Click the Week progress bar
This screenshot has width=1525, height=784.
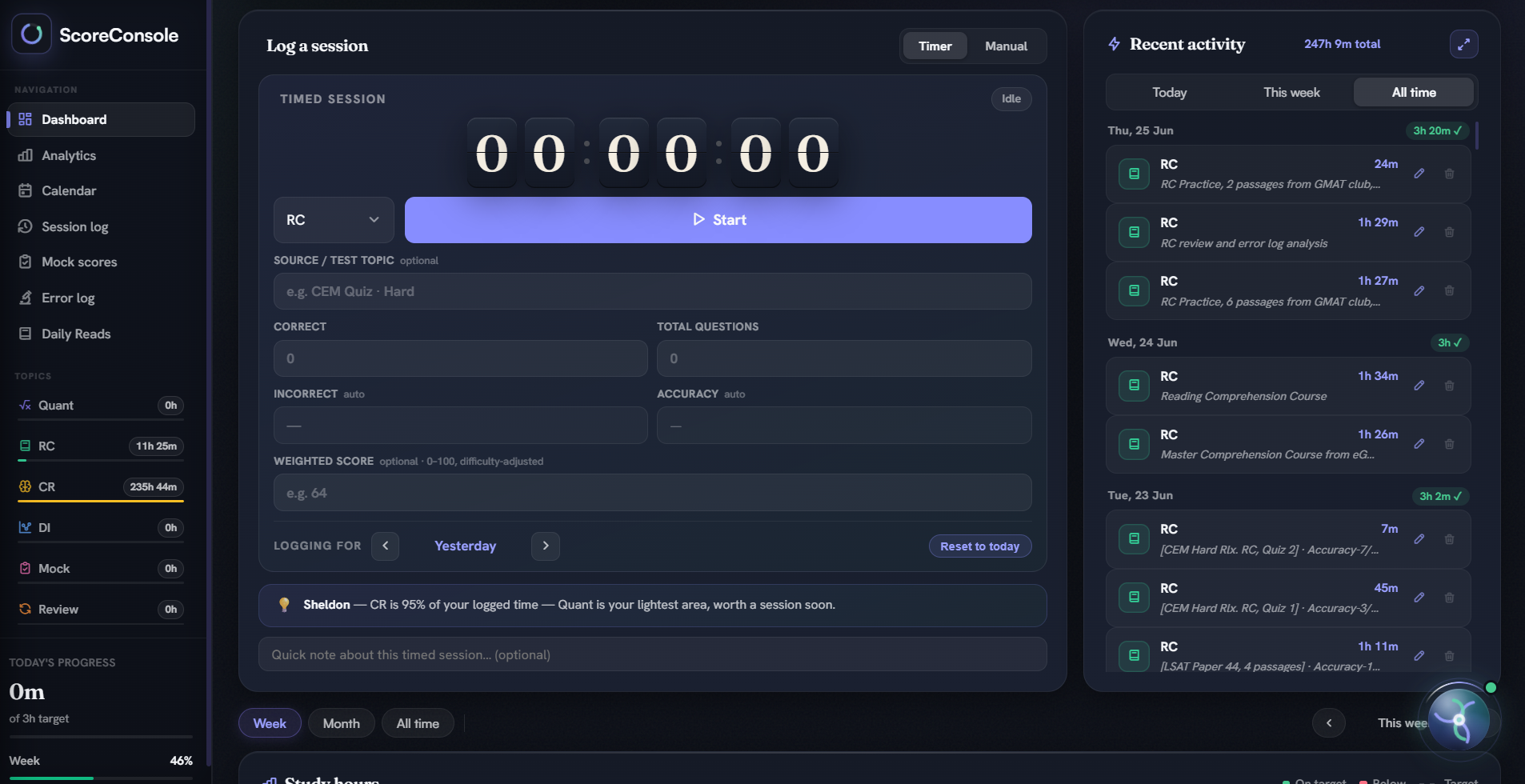click(101, 778)
